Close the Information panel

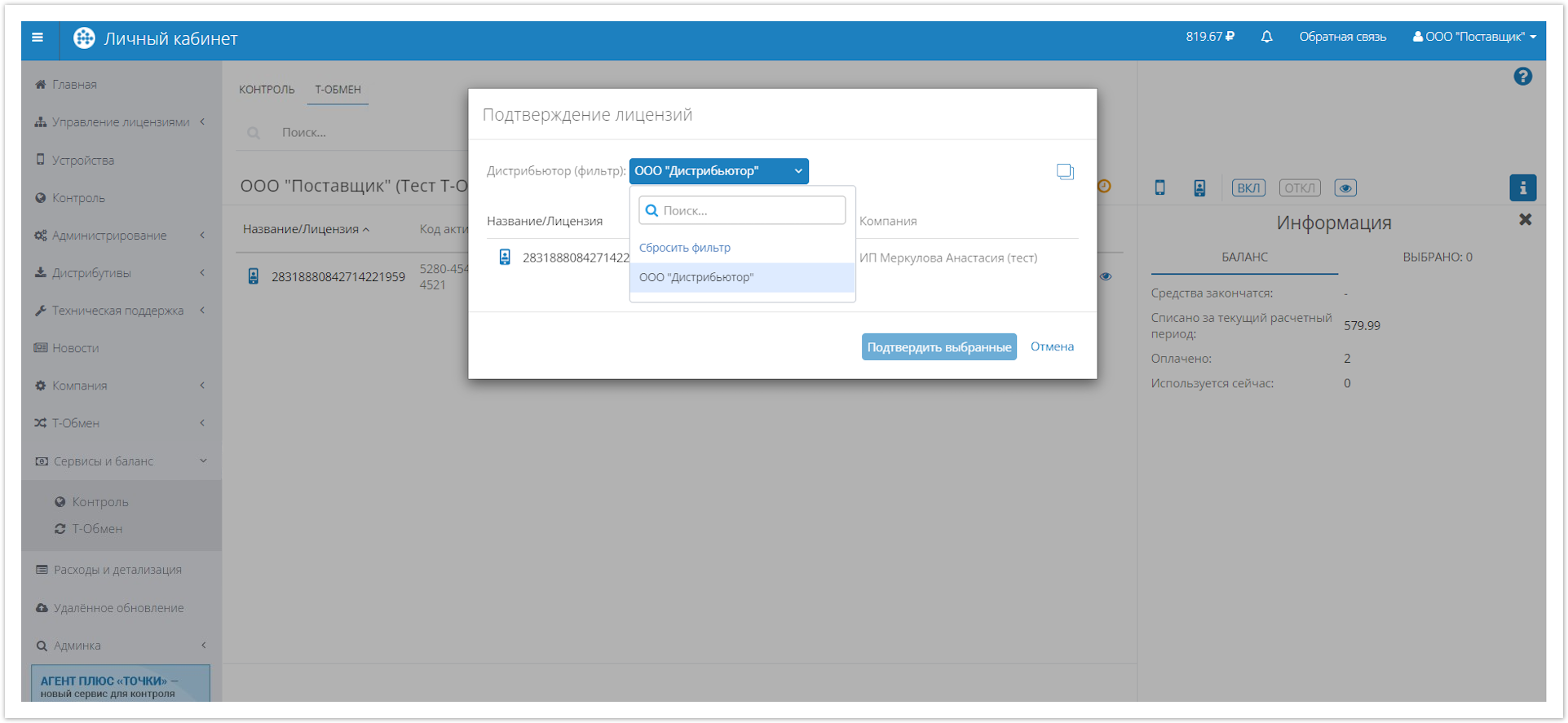tap(1525, 220)
